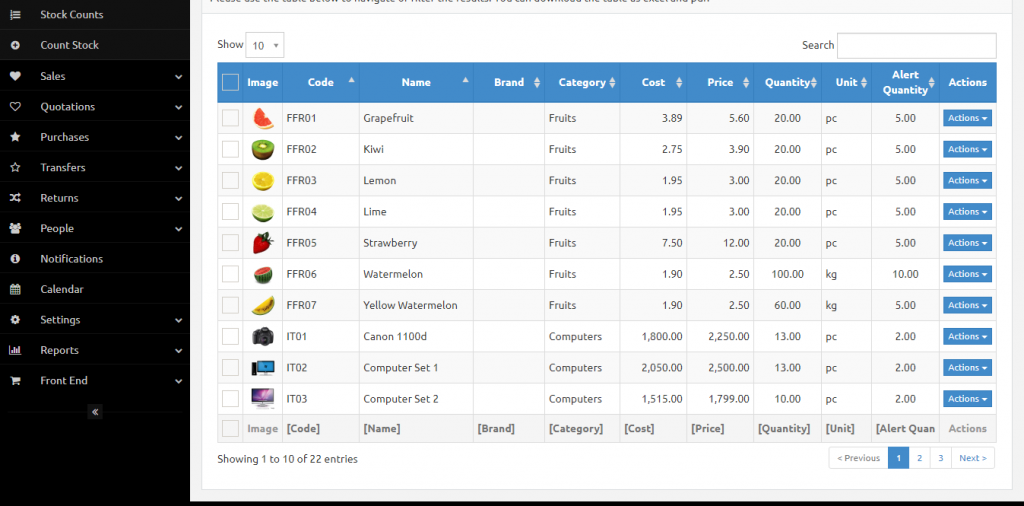Expand the Sales menu chevron

178,76
